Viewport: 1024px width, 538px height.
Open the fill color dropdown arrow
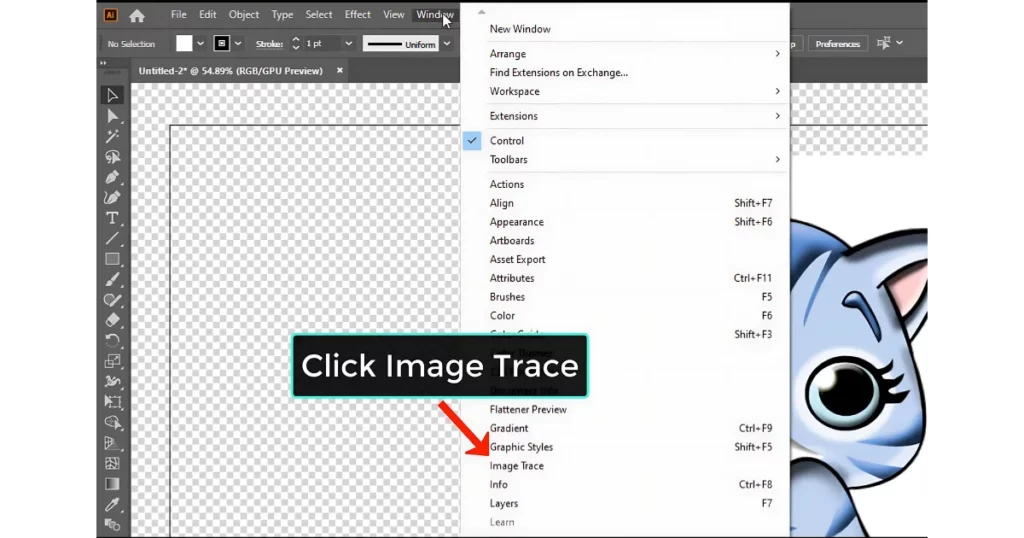click(x=200, y=44)
